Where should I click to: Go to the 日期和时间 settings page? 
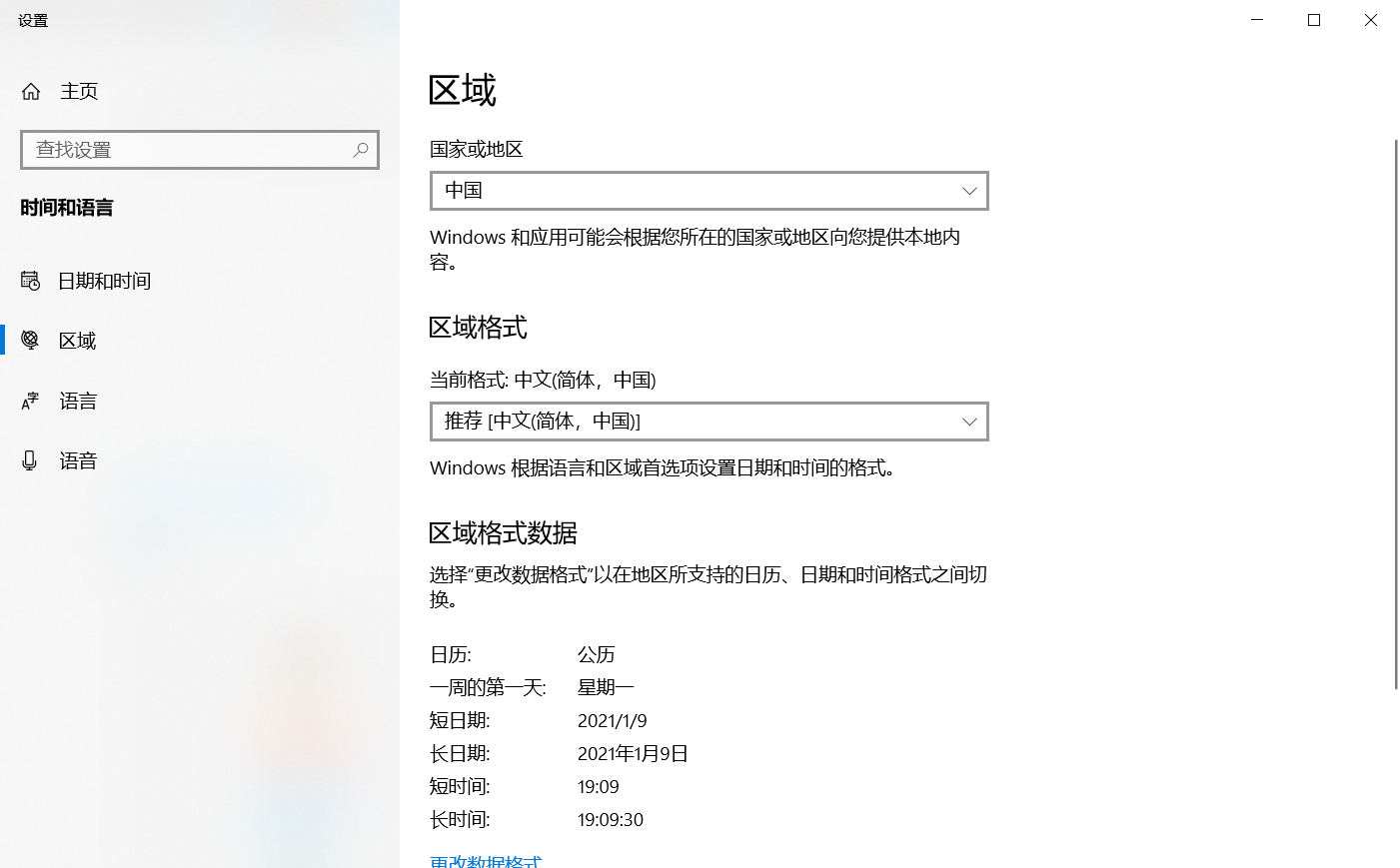click(104, 281)
